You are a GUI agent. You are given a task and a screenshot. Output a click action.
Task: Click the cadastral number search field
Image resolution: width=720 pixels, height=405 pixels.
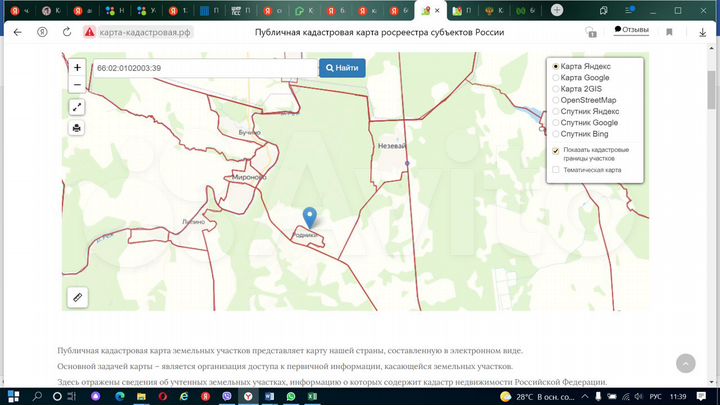point(204,68)
